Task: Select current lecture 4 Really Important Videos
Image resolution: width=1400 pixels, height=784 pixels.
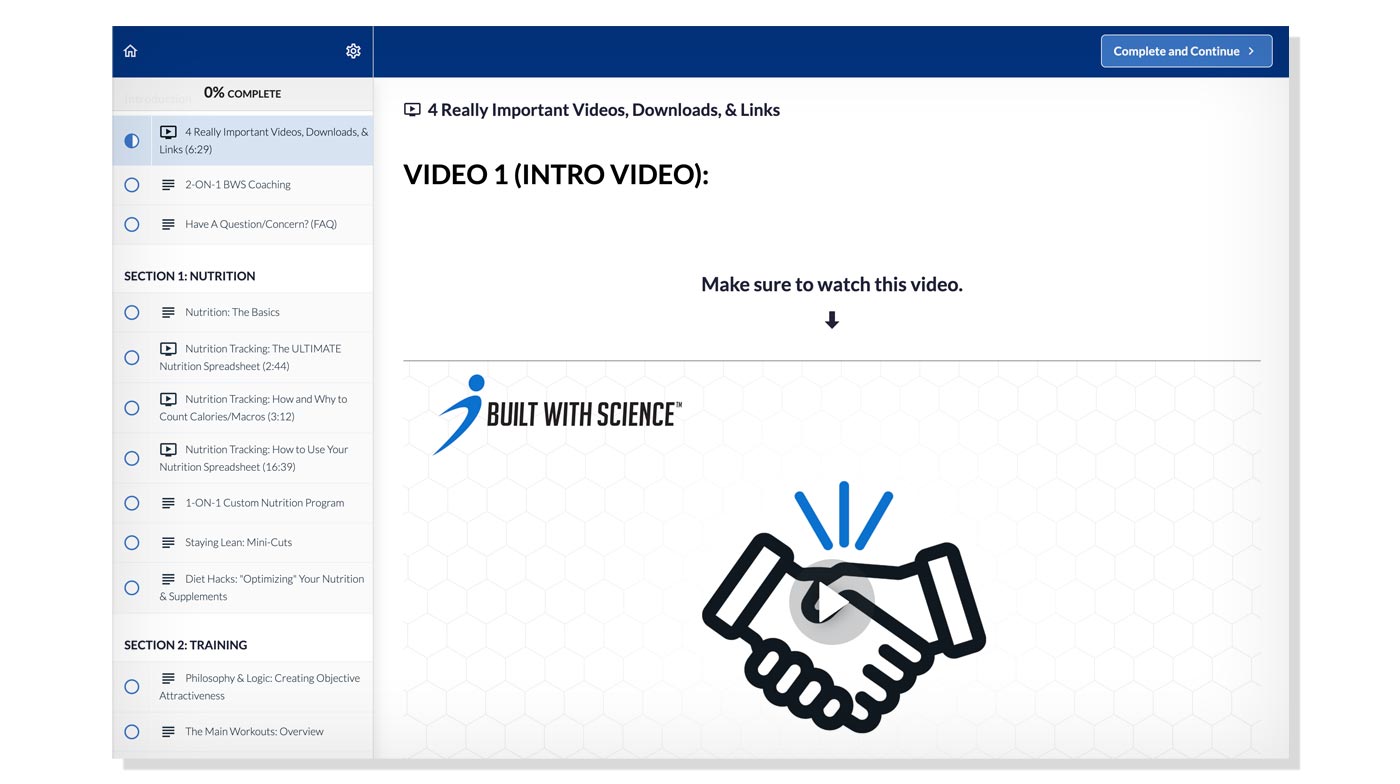Action: click(243, 141)
